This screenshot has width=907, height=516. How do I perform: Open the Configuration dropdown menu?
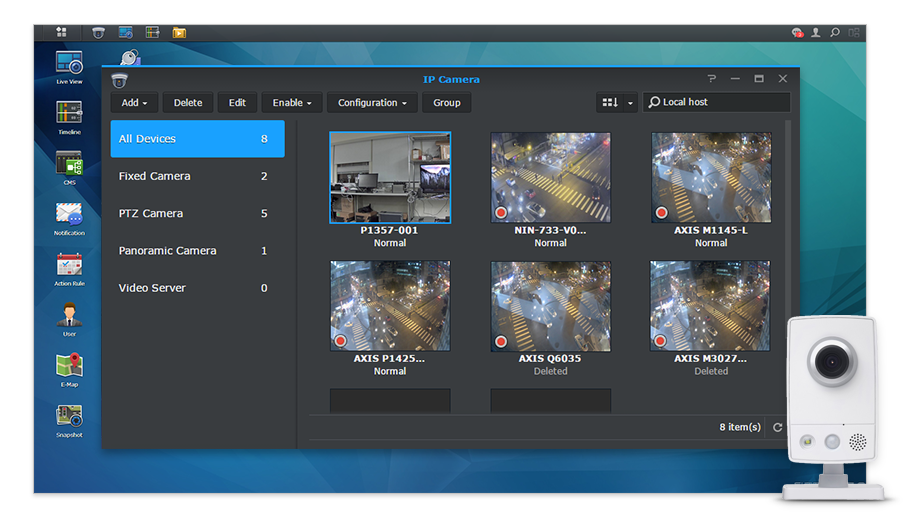pos(372,103)
